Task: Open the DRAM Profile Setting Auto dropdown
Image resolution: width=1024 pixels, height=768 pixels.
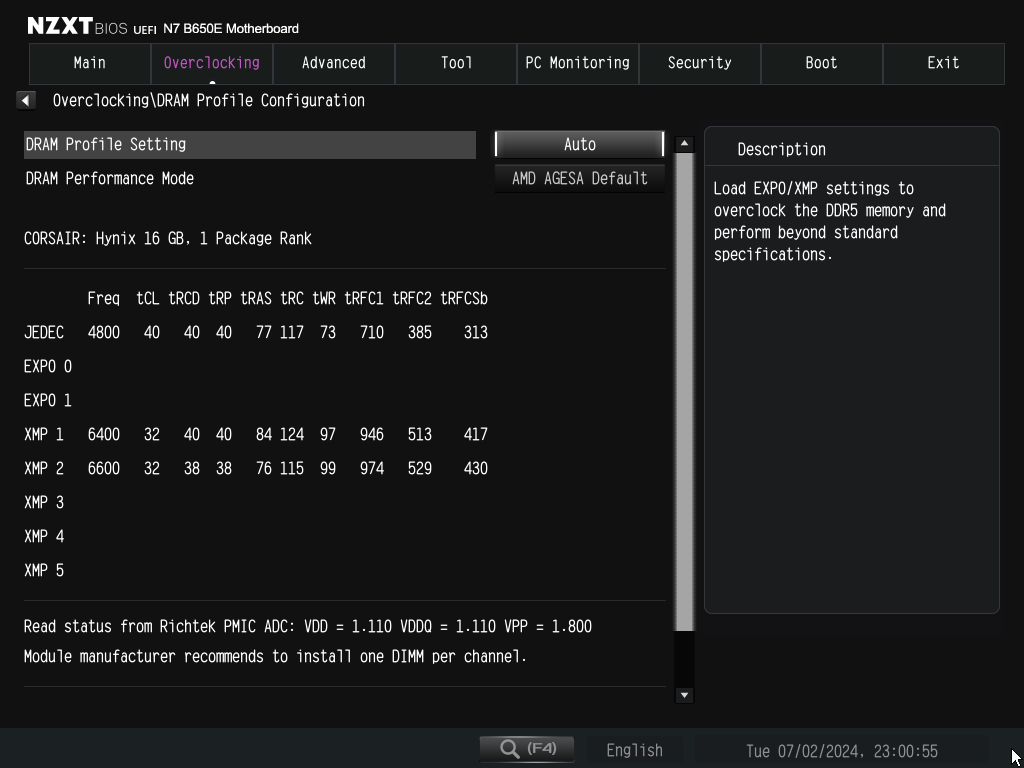Action: (x=579, y=144)
